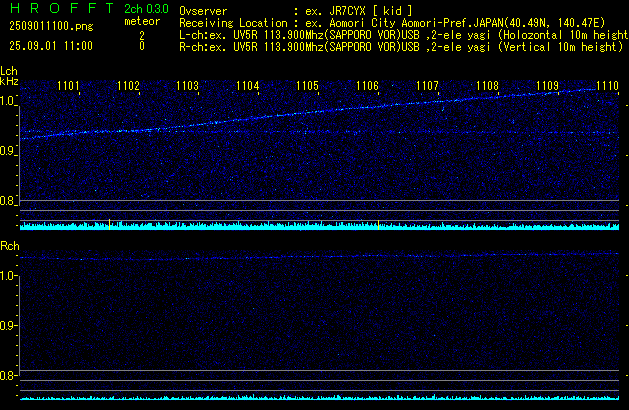629x410 pixels.
Task: Click the 0.9 frequency label in Rch
Action: 7,325
